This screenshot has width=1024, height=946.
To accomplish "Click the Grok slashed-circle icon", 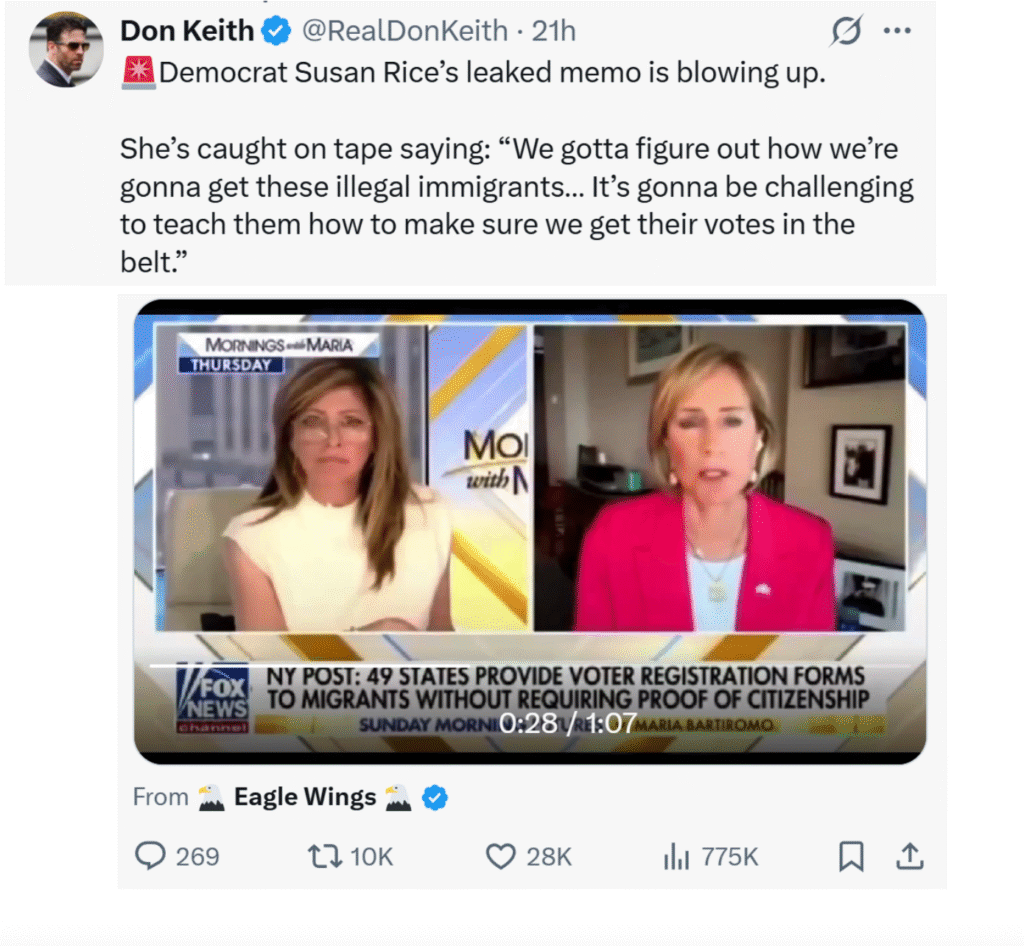I will 846,31.
